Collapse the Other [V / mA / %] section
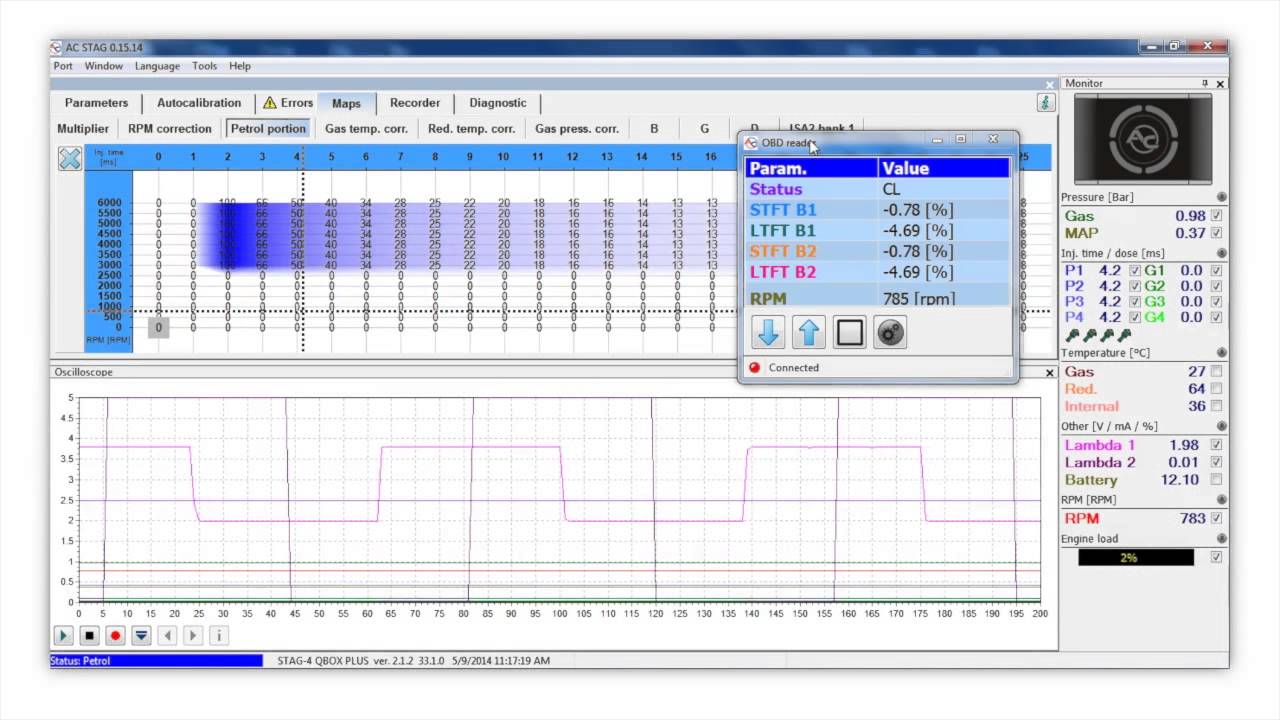The image size is (1280, 720). click(x=1221, y=426)
